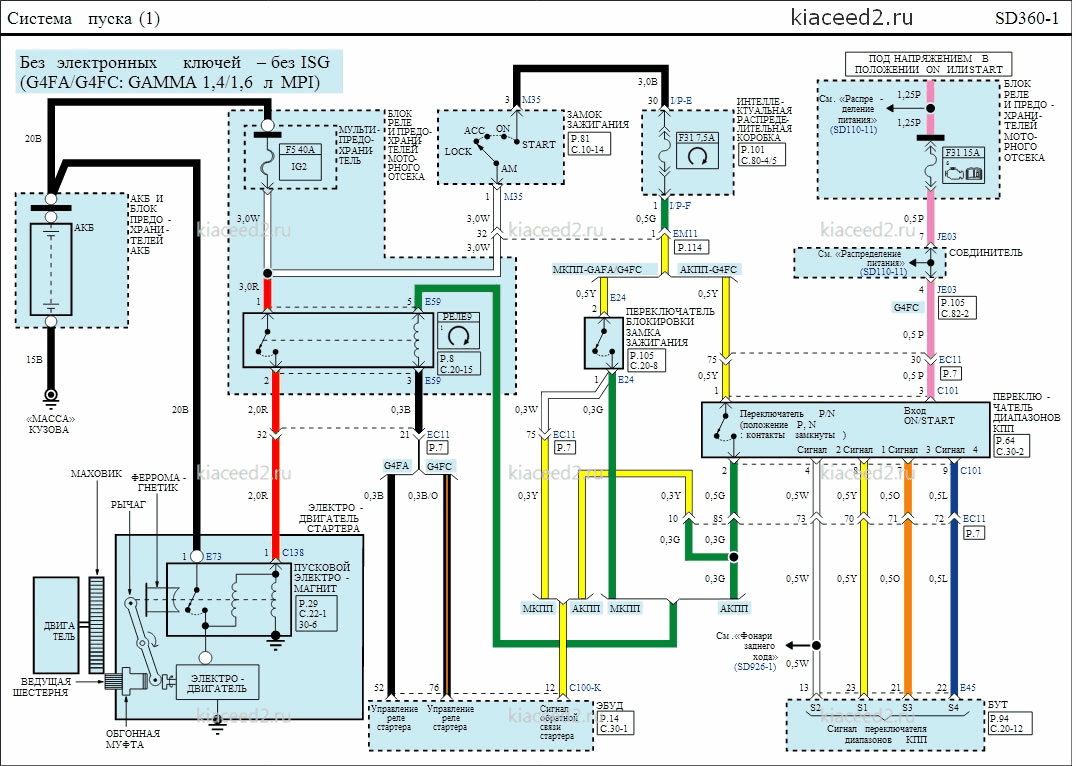
Task: Click the S4 terminal in БУТ
Action: tap(953, 707)
